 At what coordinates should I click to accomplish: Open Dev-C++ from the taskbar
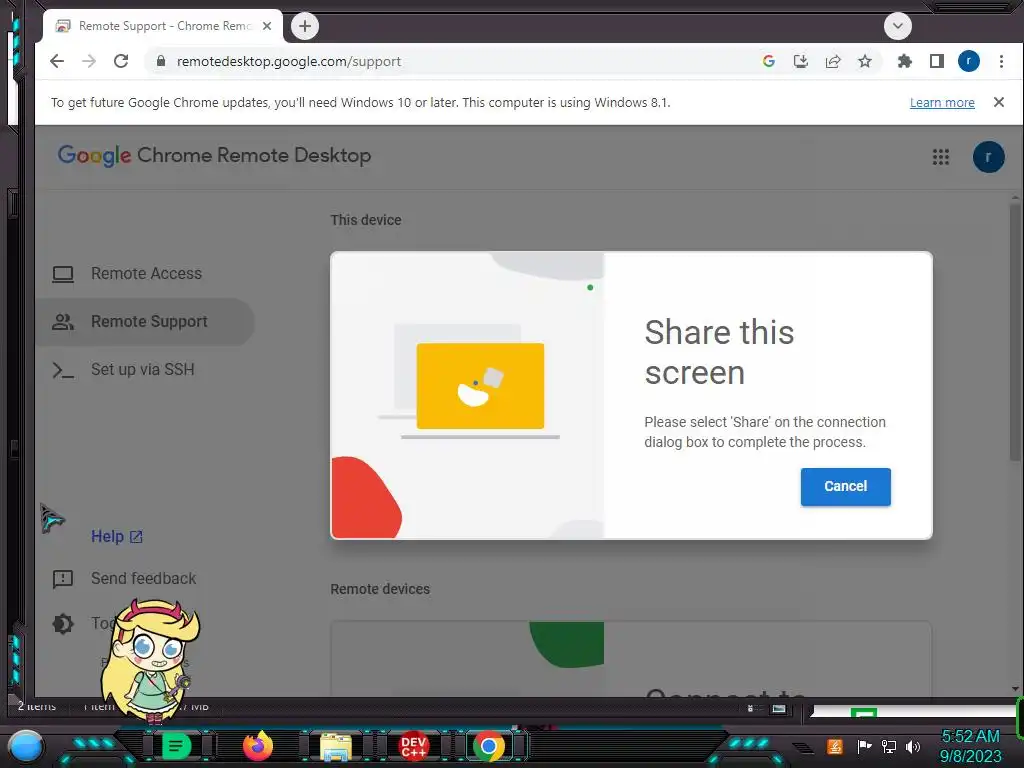coord(414,746)
